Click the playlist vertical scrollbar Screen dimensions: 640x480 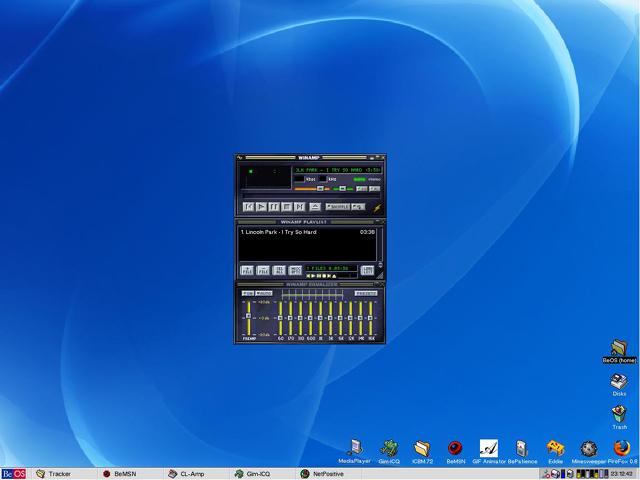click(380, 247)
